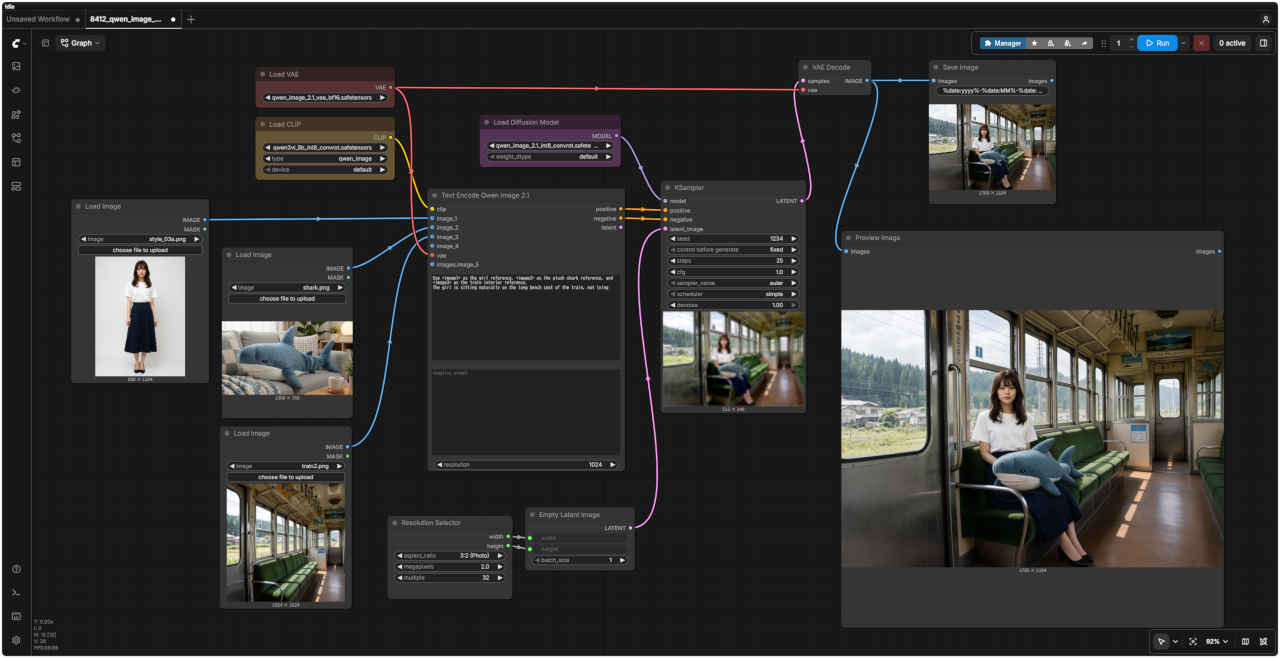
Task: Add a new workflow tab
Action: 191,19
